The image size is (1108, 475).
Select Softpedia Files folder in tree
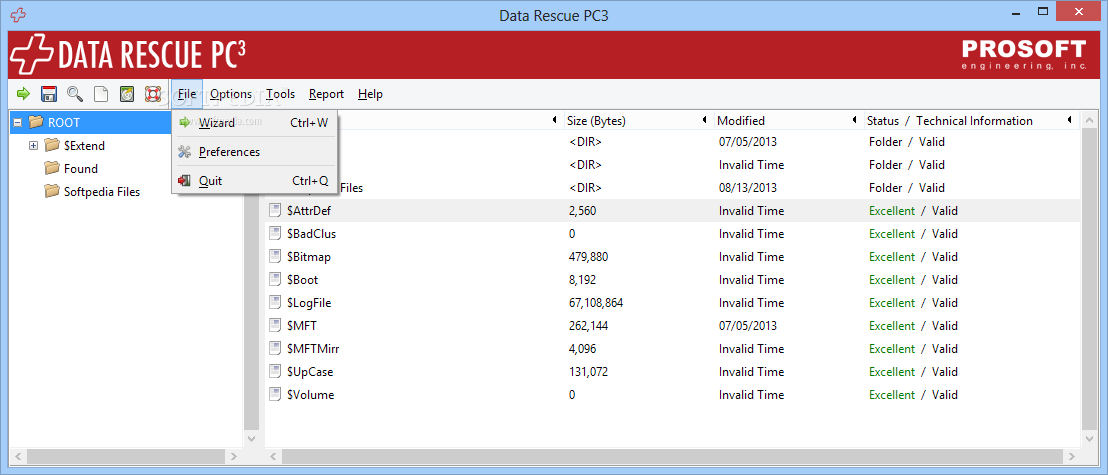tap(102, 192)
